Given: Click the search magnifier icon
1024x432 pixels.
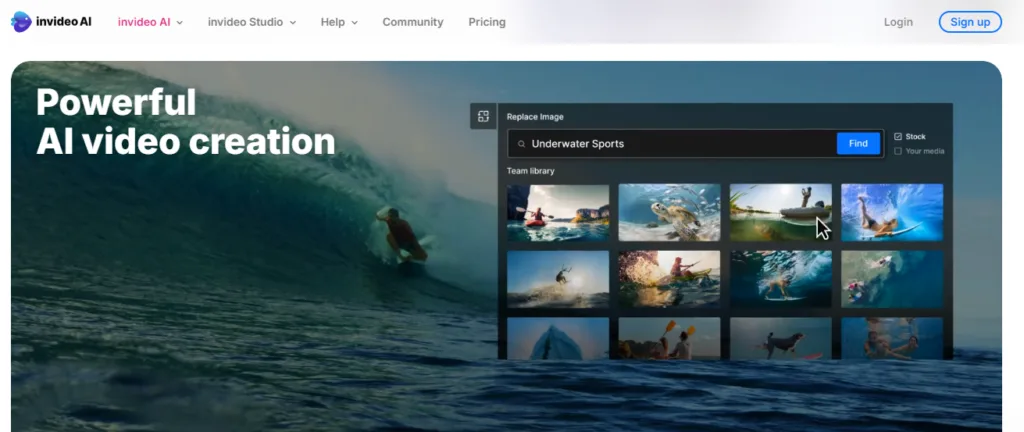Looking at the screenshot, I should pyautogui.click(x=521, y=144).
